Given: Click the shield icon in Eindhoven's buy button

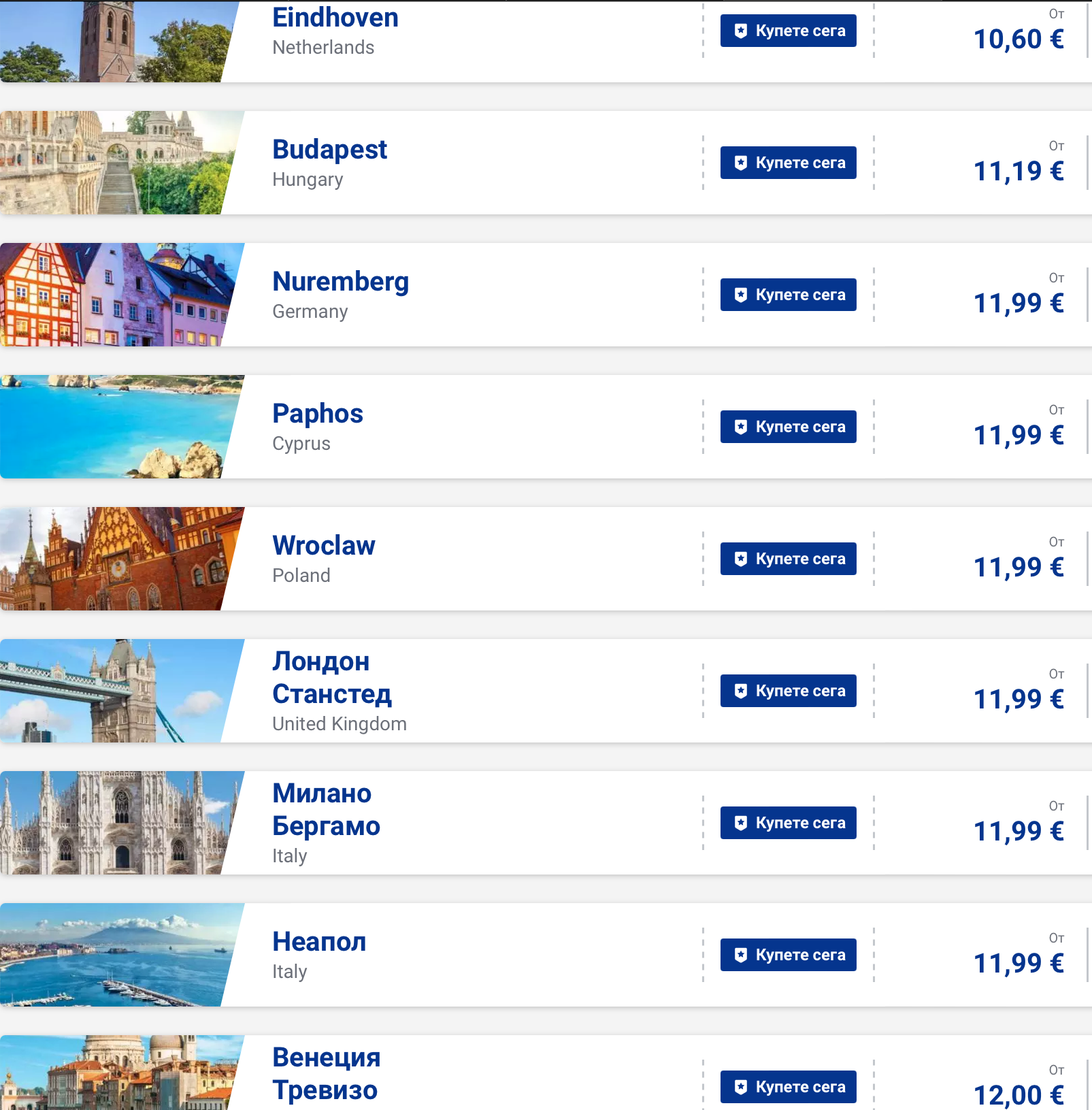Looking at the screenshot, I should coord(741,31).
